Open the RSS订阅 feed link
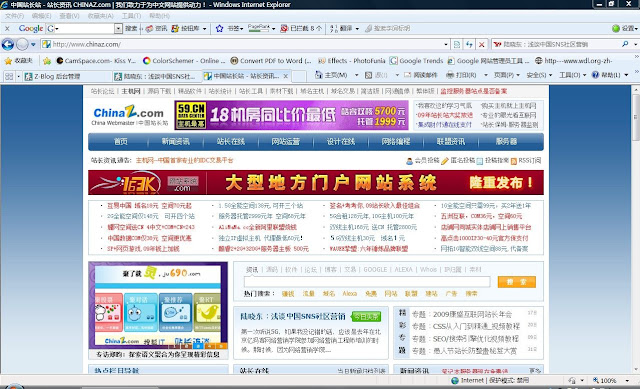This screenshot has width=640, height=389. point(526,160)
